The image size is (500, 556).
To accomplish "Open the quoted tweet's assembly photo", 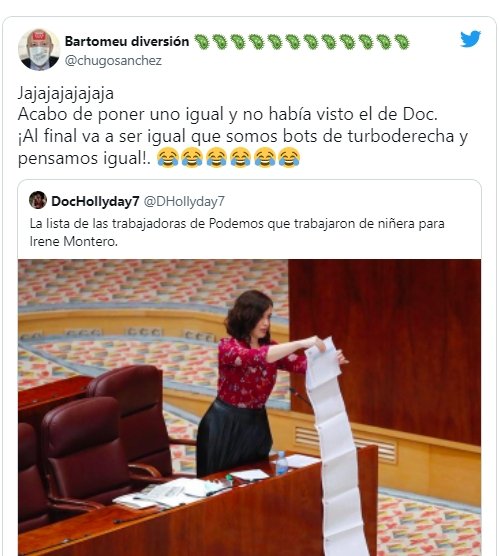I will 249,407.
